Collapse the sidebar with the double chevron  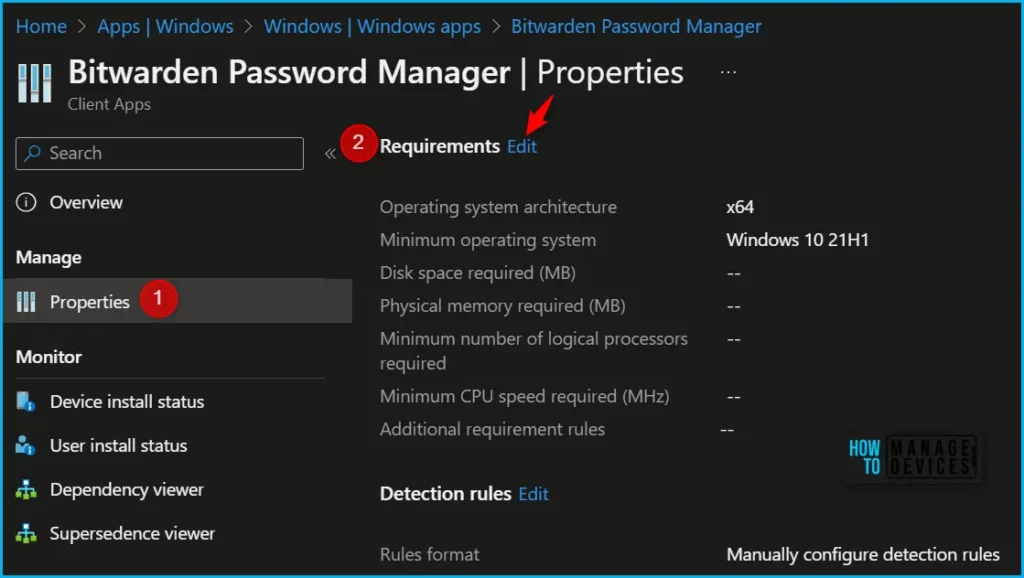tap(330, 153)
